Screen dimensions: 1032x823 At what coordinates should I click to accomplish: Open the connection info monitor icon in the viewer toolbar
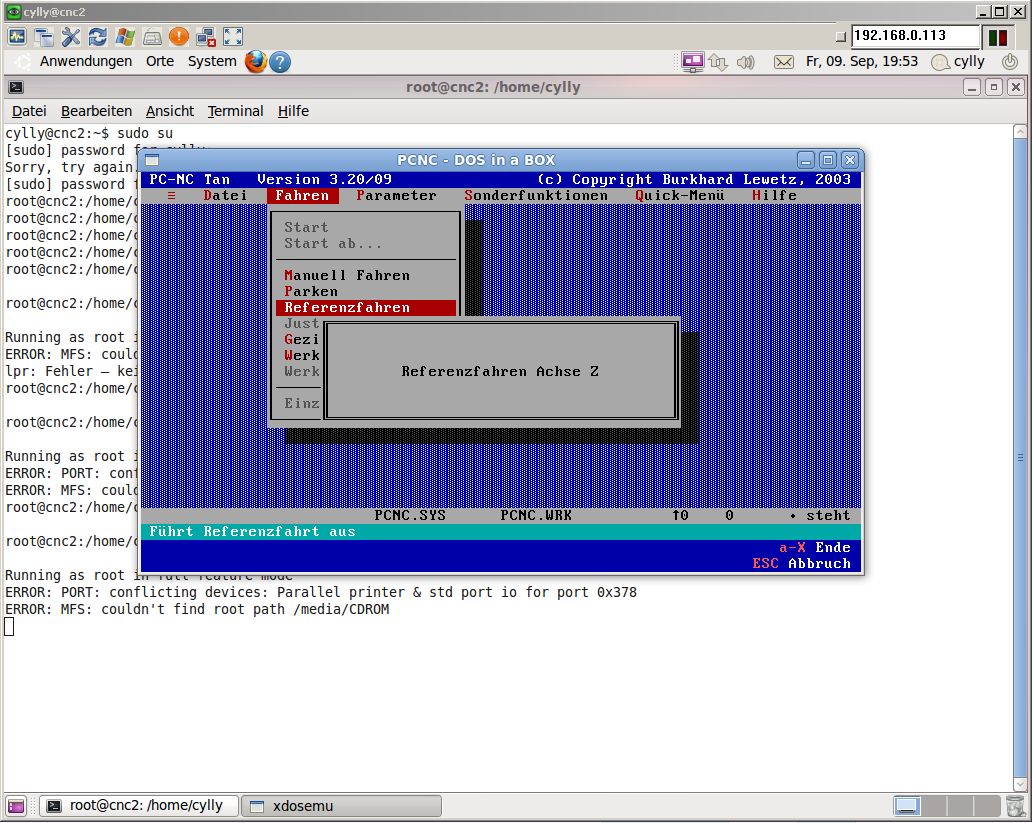point(17,36)
